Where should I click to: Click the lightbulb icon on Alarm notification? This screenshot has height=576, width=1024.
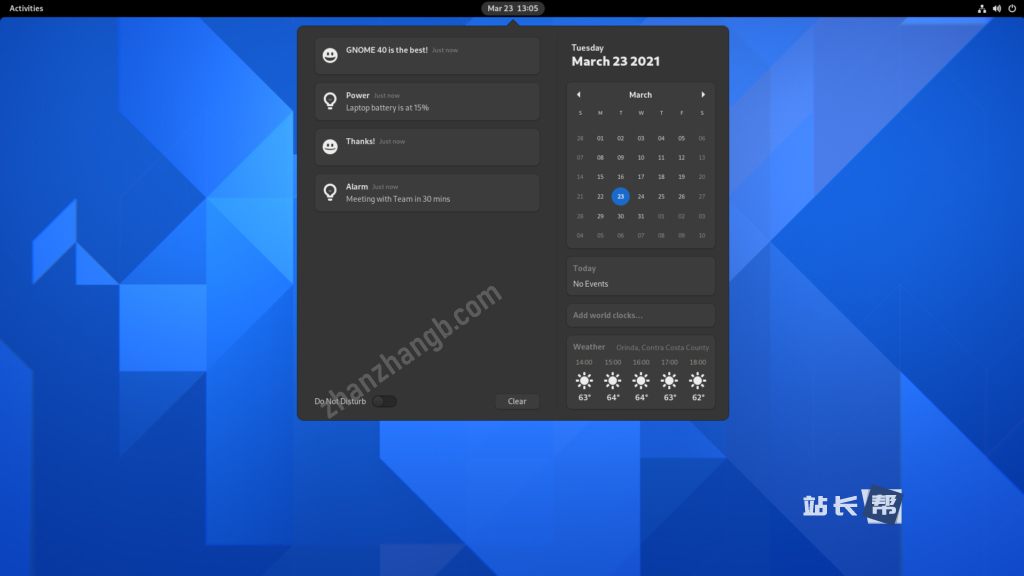pos(330,192)
